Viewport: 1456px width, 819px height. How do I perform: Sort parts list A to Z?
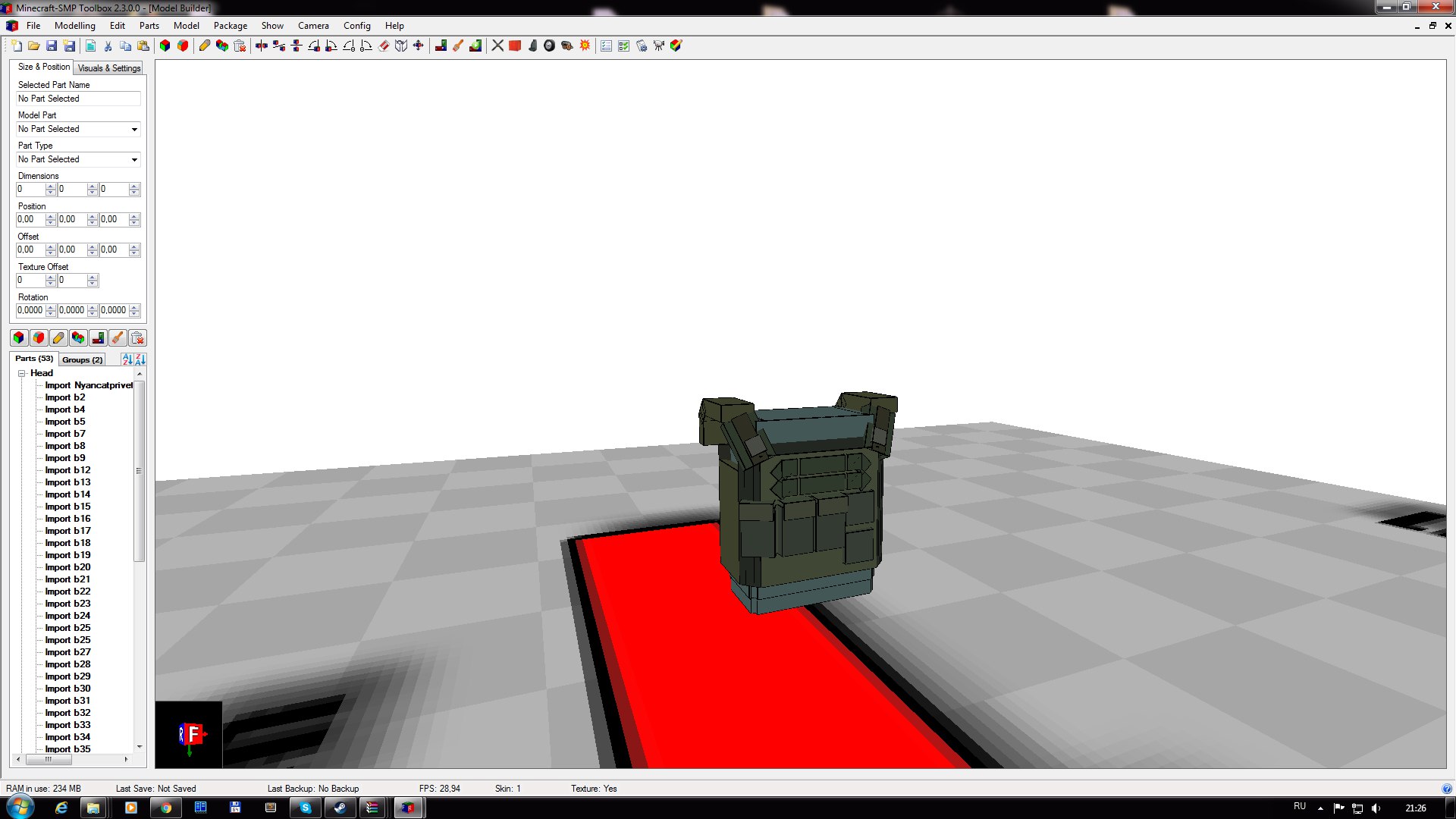[127, 359]
